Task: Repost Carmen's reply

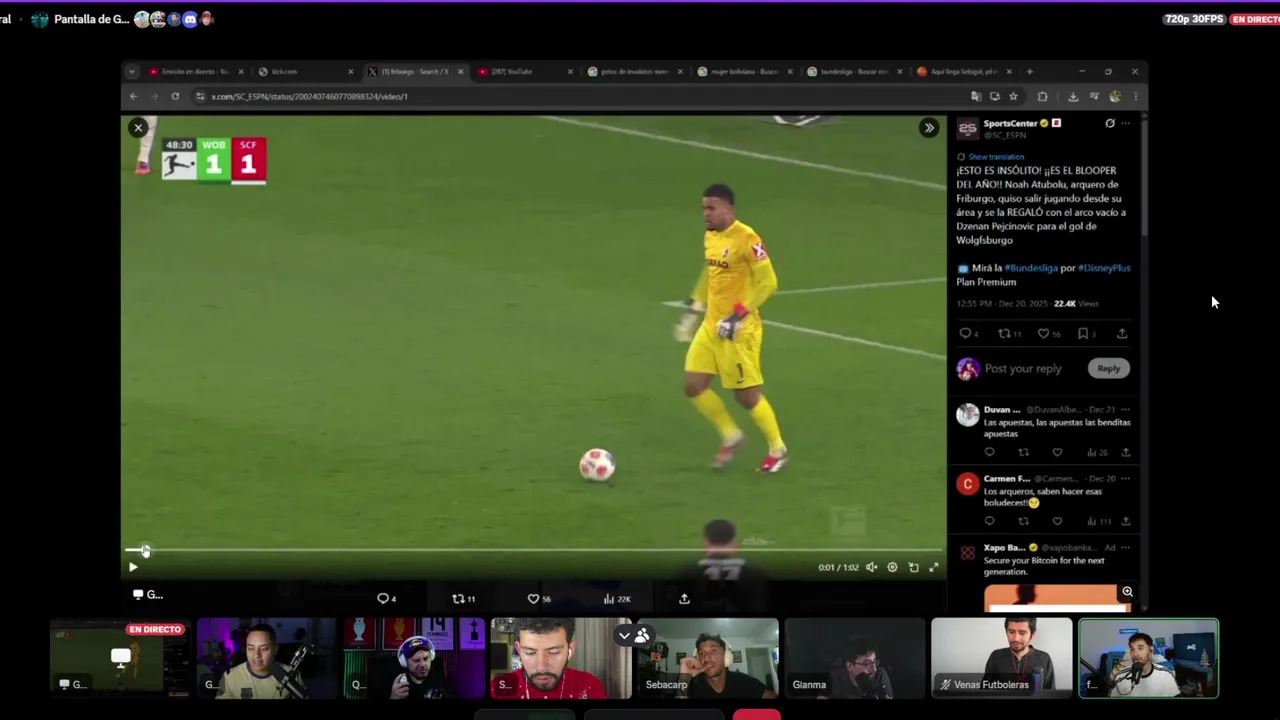Action: [1023, 521]
